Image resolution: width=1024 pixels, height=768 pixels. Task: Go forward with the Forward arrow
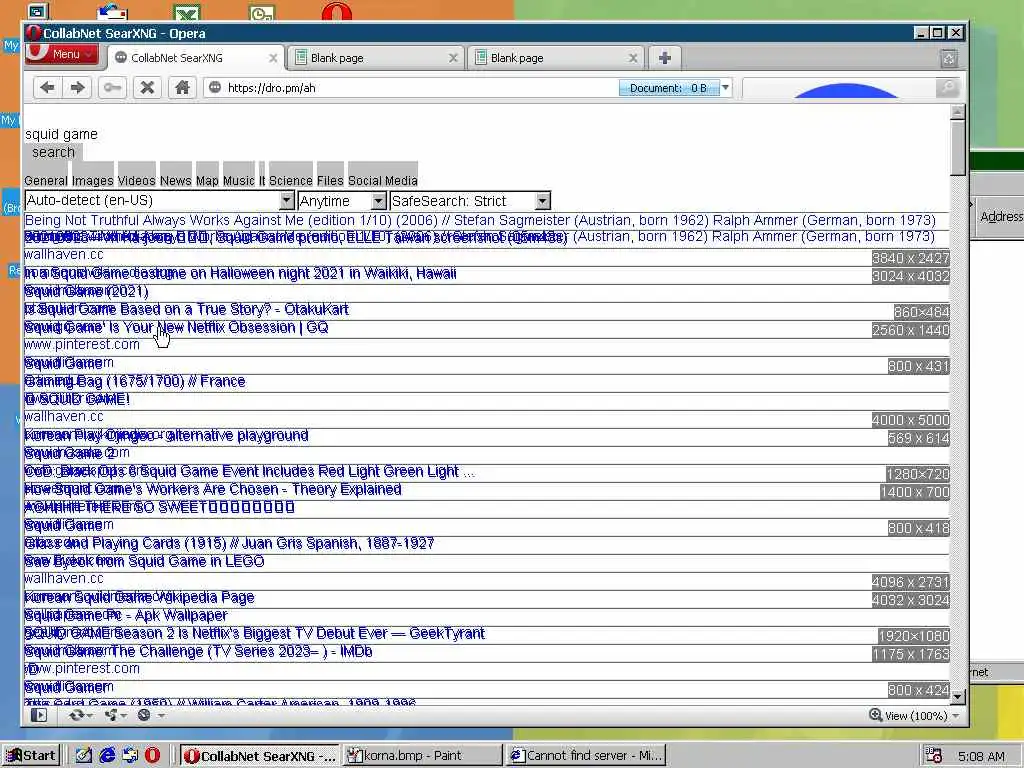78,88
